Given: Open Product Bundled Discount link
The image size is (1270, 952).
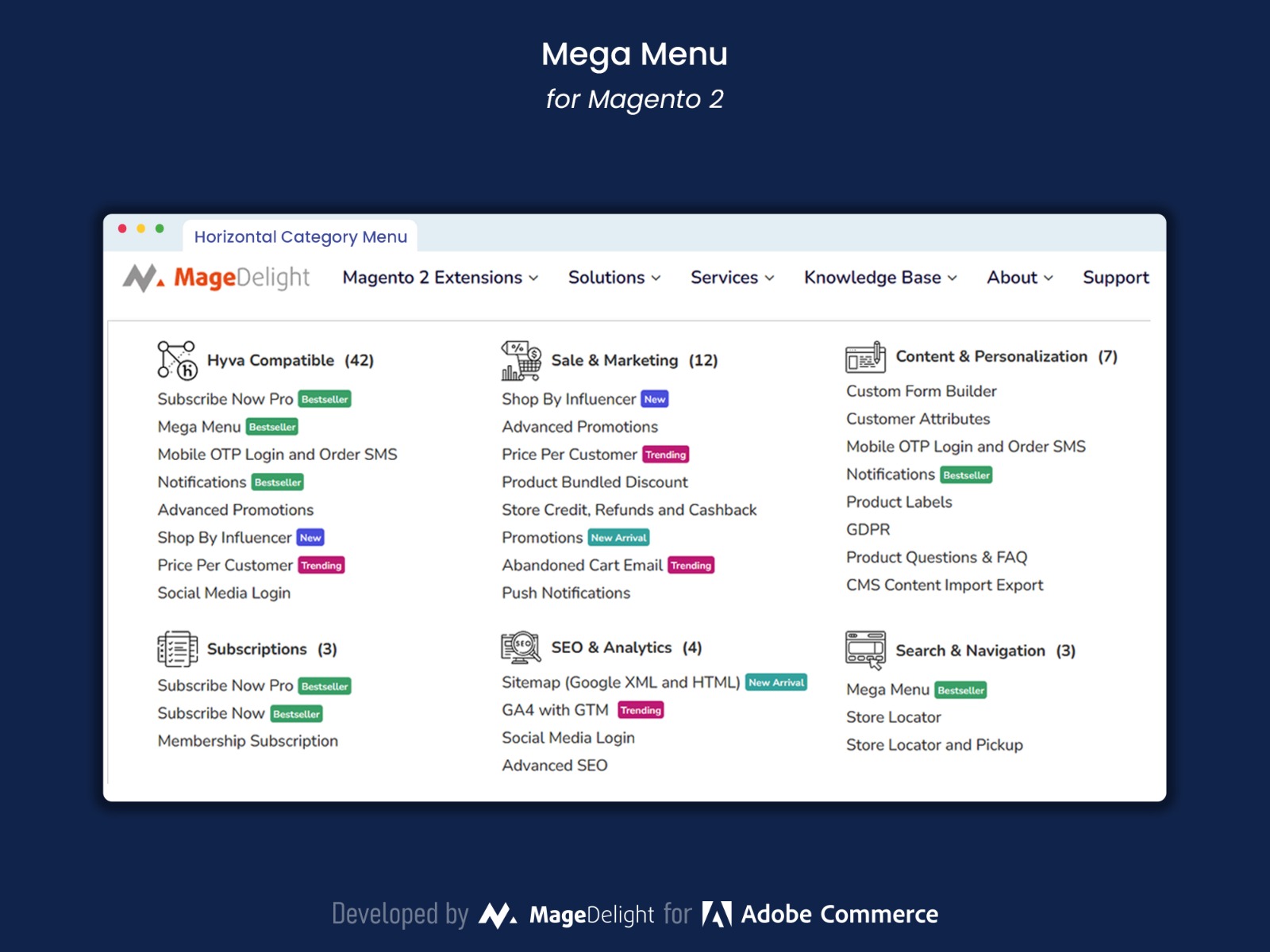Looking at the screenshot, I should click(595, 482).
